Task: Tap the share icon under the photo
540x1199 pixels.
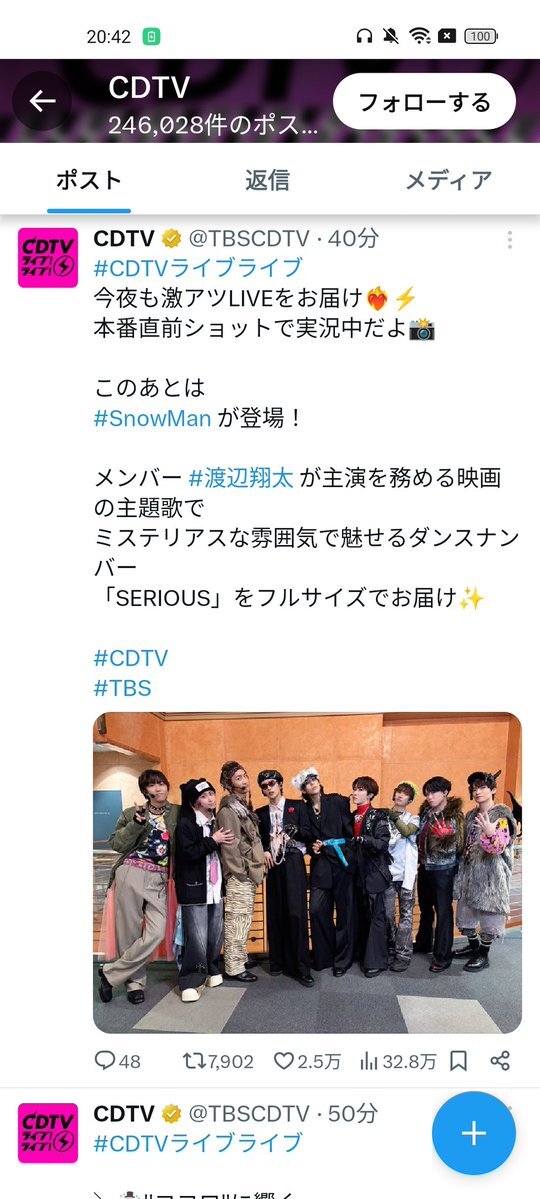Action: pos(499,1061)
